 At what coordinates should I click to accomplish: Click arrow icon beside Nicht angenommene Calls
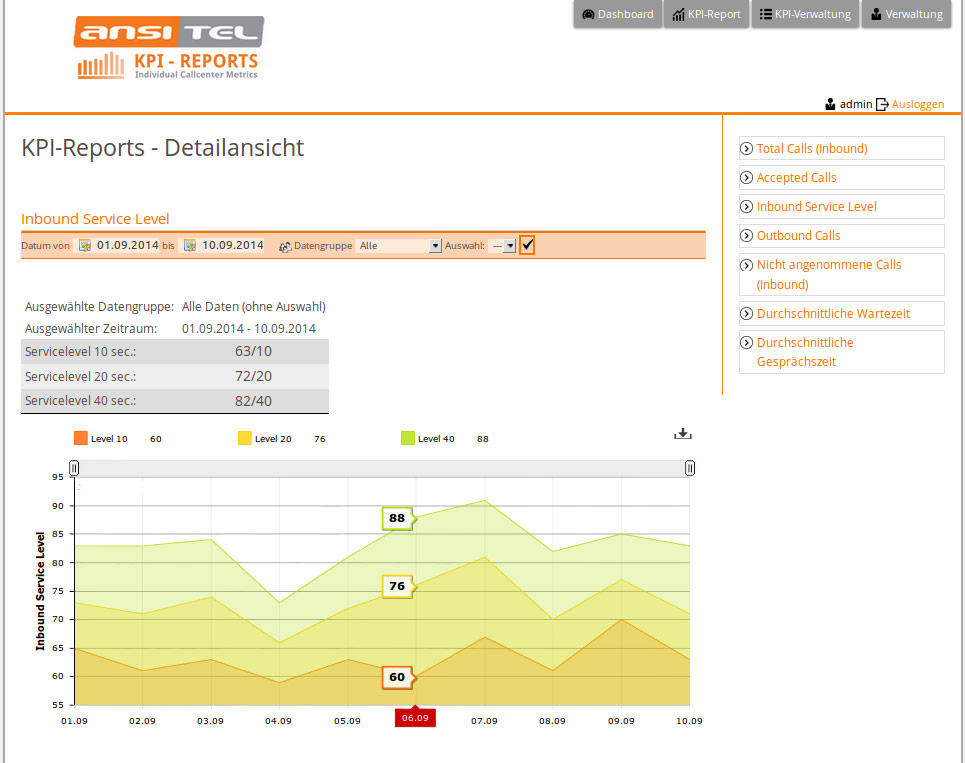pos(747,265)
